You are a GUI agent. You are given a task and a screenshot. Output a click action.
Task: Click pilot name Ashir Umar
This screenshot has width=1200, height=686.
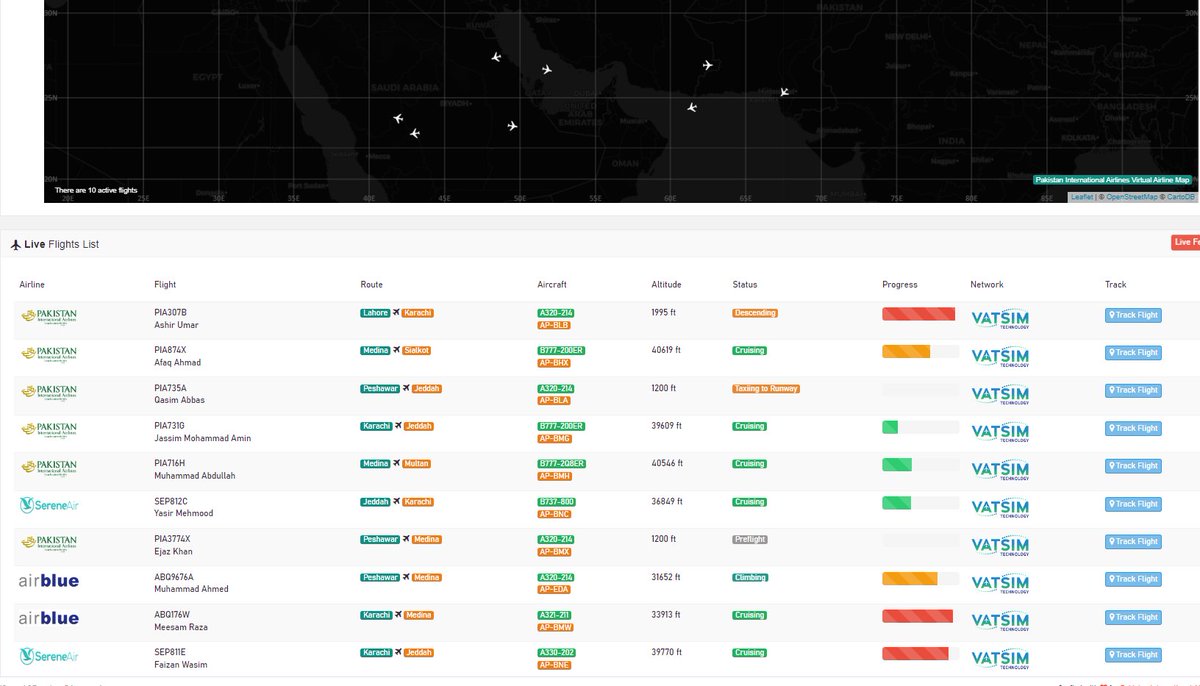click(x=176, y=325)
